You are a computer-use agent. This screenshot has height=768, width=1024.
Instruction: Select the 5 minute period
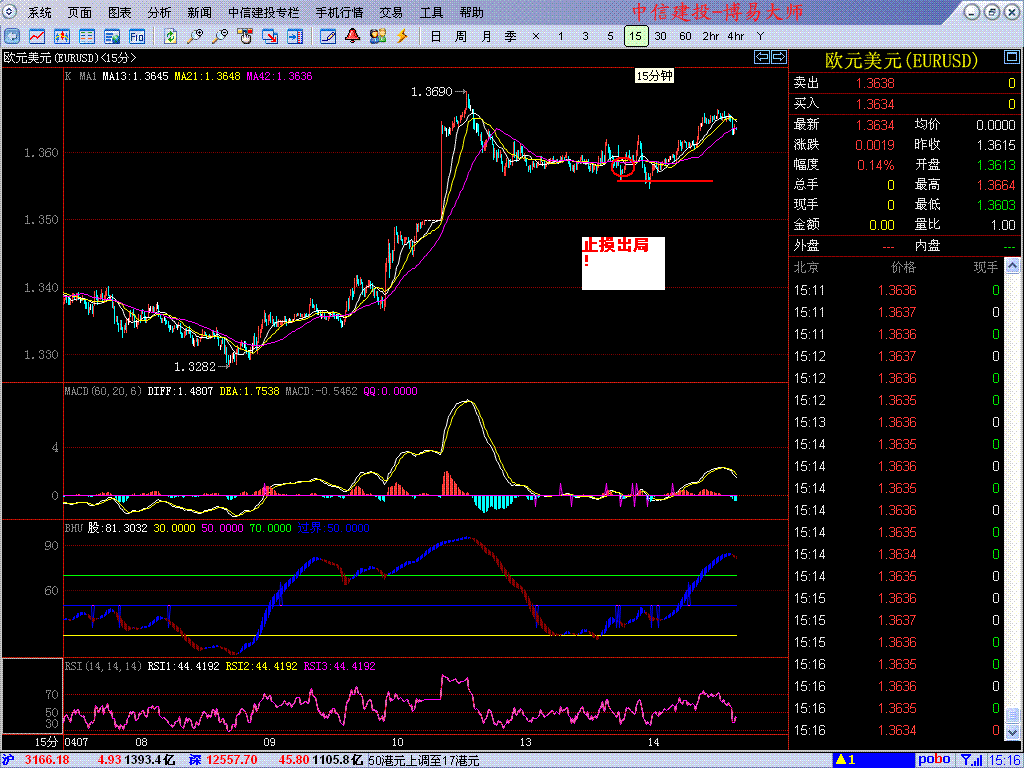click(x=610, y=36)
